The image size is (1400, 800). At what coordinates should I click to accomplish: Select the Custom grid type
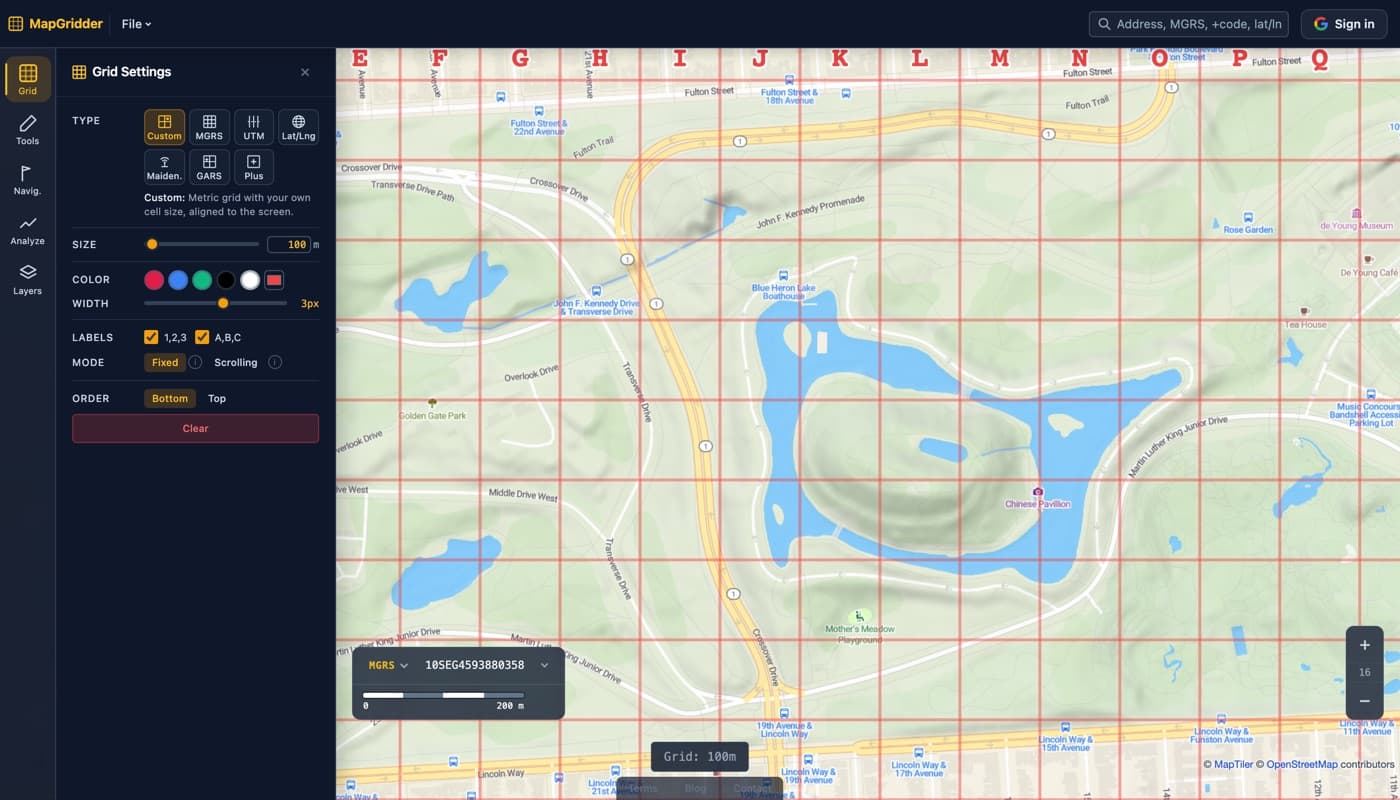click(x=164, y=127)
